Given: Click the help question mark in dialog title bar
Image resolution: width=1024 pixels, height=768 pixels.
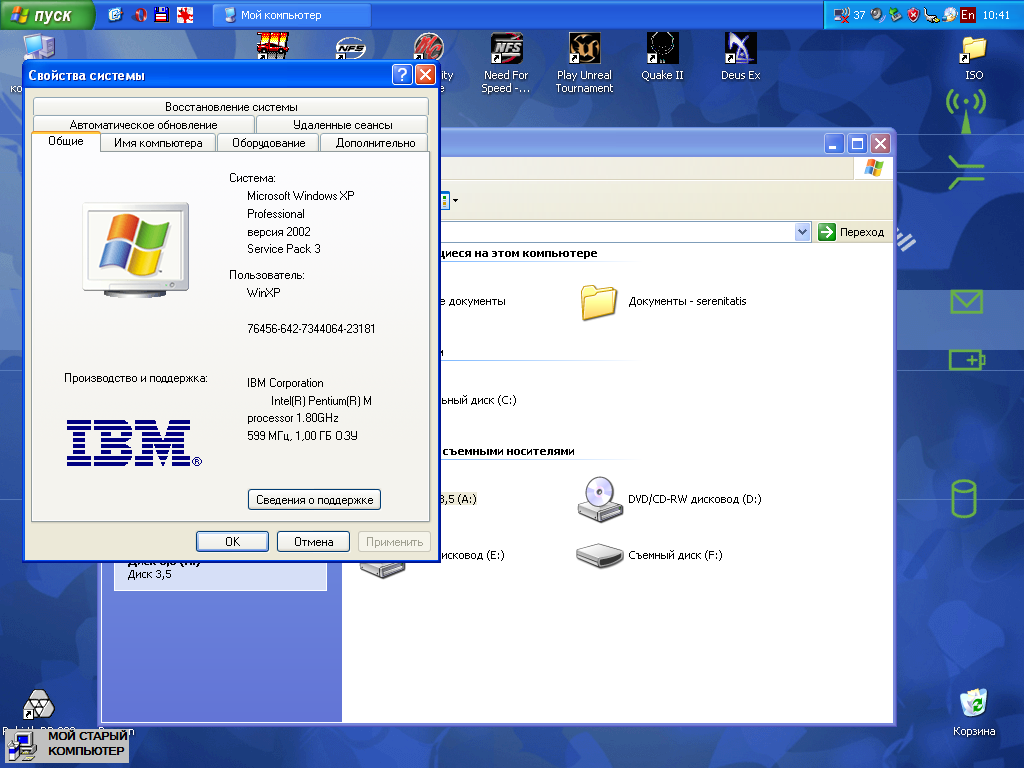Looking at the screenshot, I should coord(402,75).
